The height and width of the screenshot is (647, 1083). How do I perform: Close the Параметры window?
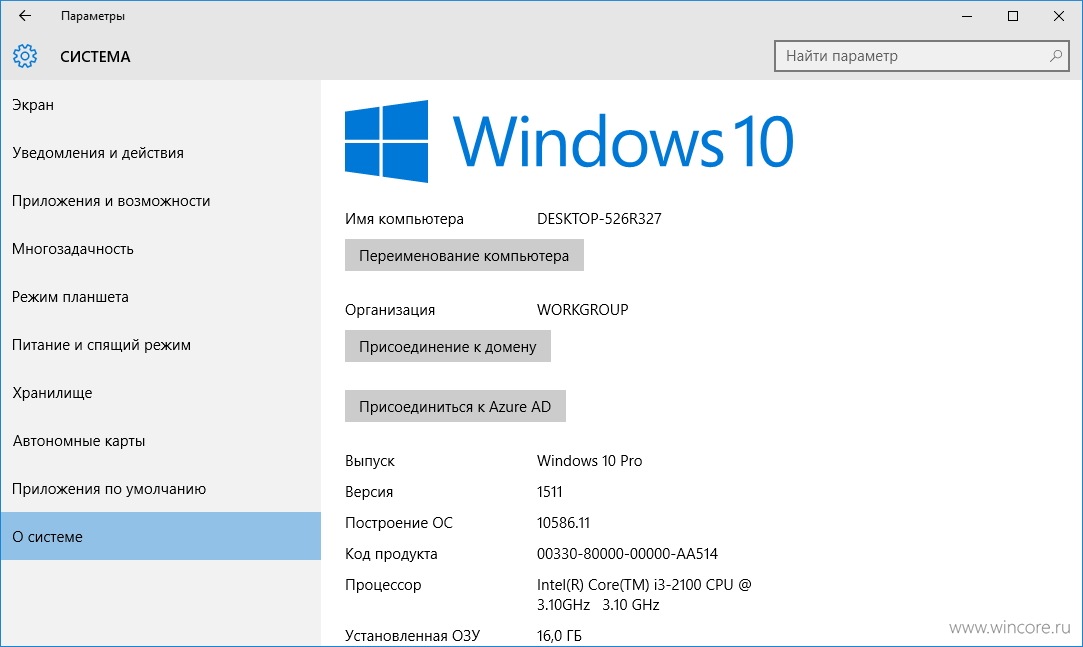[x=1058, y=16]
